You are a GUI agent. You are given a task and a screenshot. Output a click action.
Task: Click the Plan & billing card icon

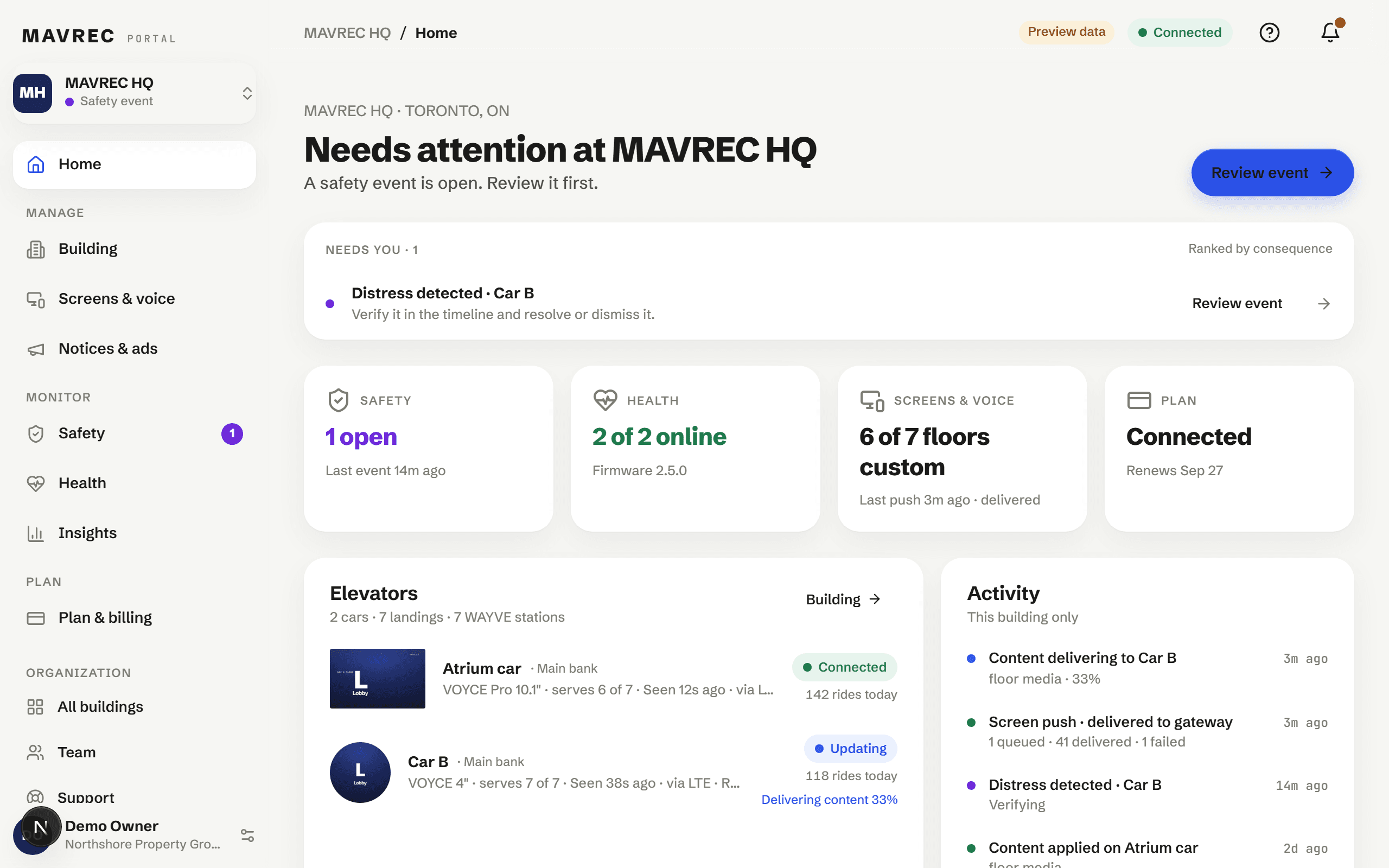click(36, 618)
